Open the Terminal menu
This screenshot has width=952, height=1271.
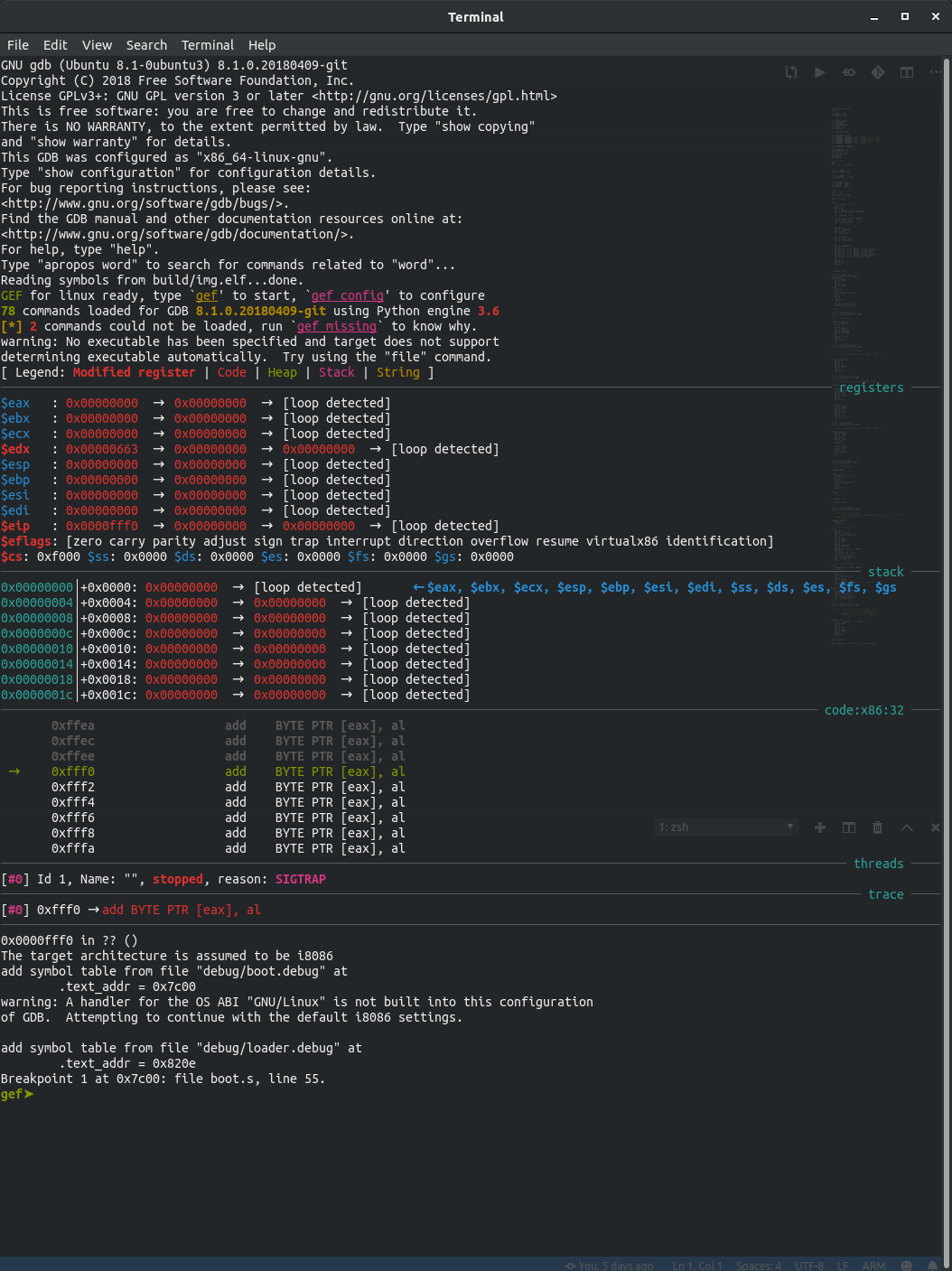pyautogui.click(x=207, y=45)
